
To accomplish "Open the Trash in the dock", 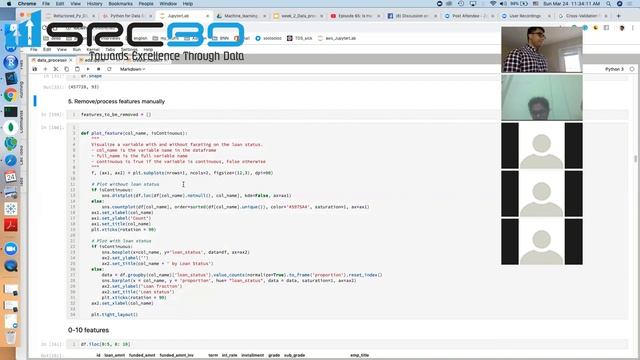I will [x=11, y=337].
